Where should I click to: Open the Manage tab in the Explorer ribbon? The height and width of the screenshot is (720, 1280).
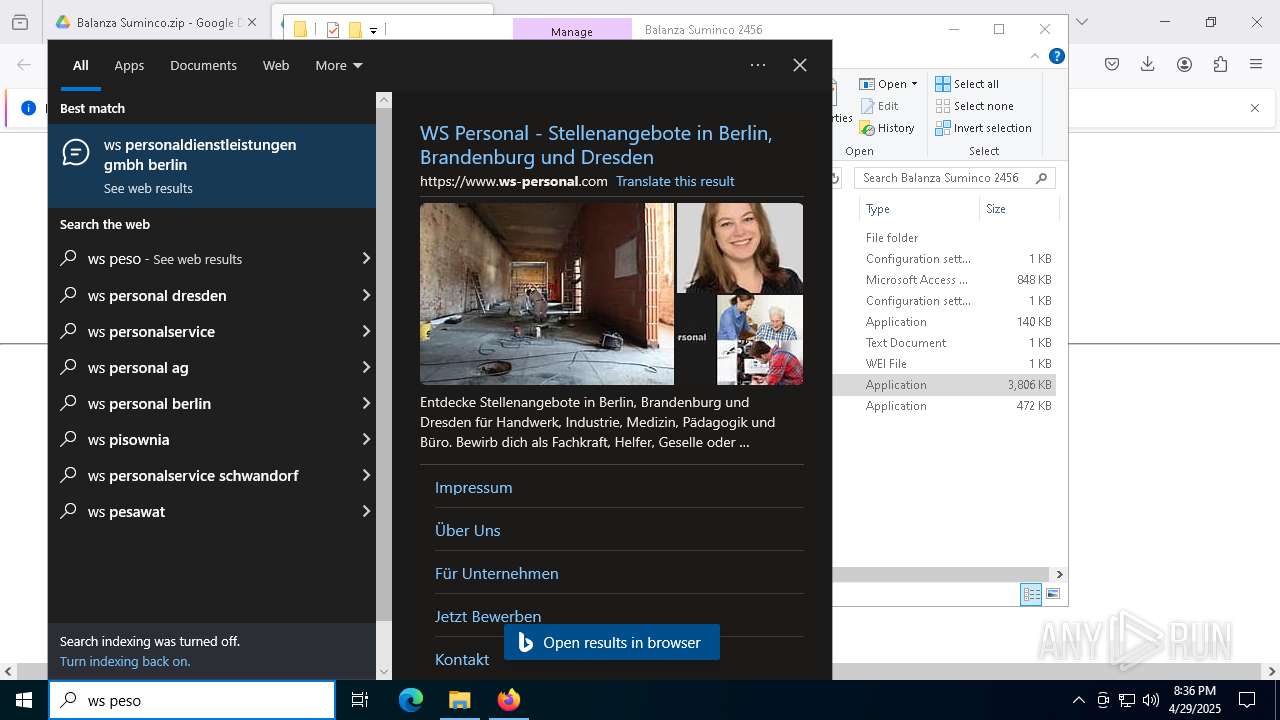572,31
